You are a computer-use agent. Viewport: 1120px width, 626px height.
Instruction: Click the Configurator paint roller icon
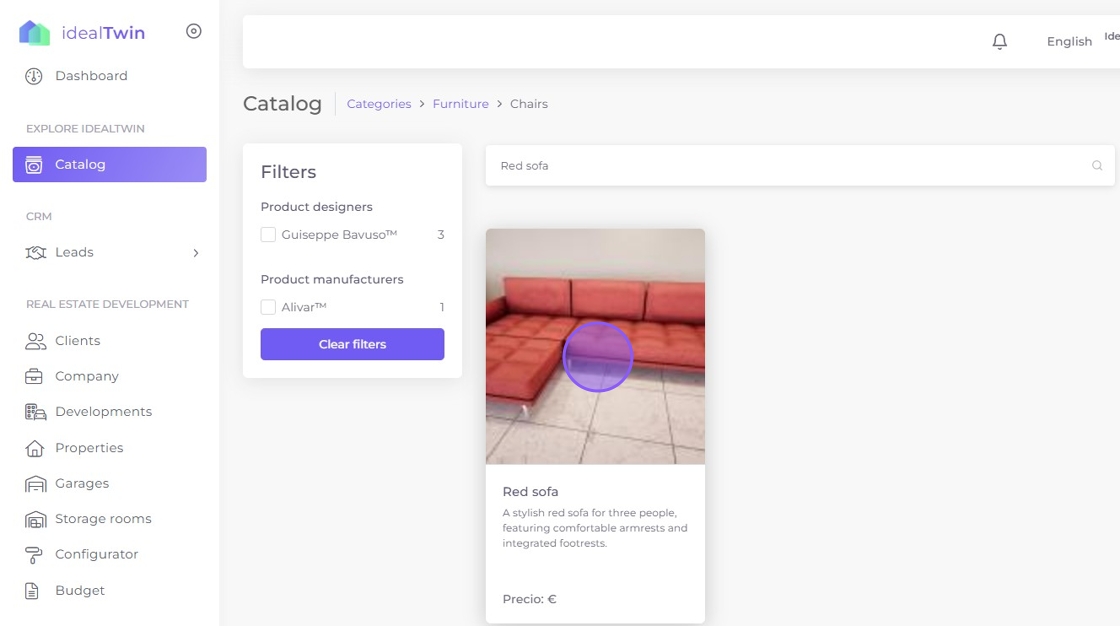click(x=35, y=554)
